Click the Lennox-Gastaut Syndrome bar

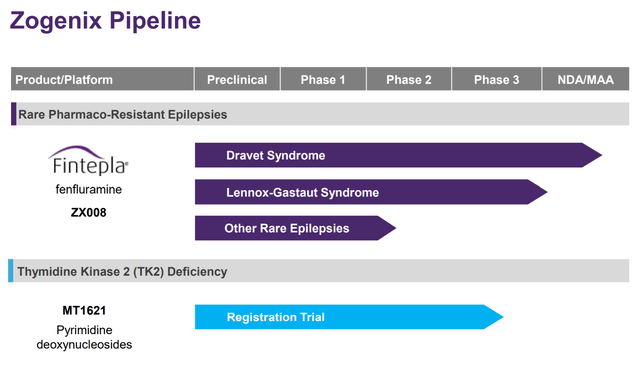coord(371,192)
